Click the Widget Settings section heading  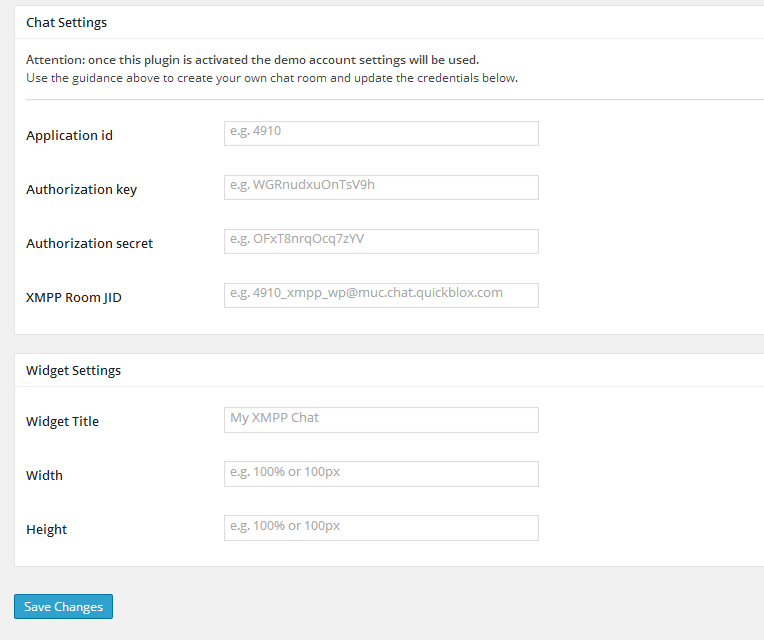[73, 370]
